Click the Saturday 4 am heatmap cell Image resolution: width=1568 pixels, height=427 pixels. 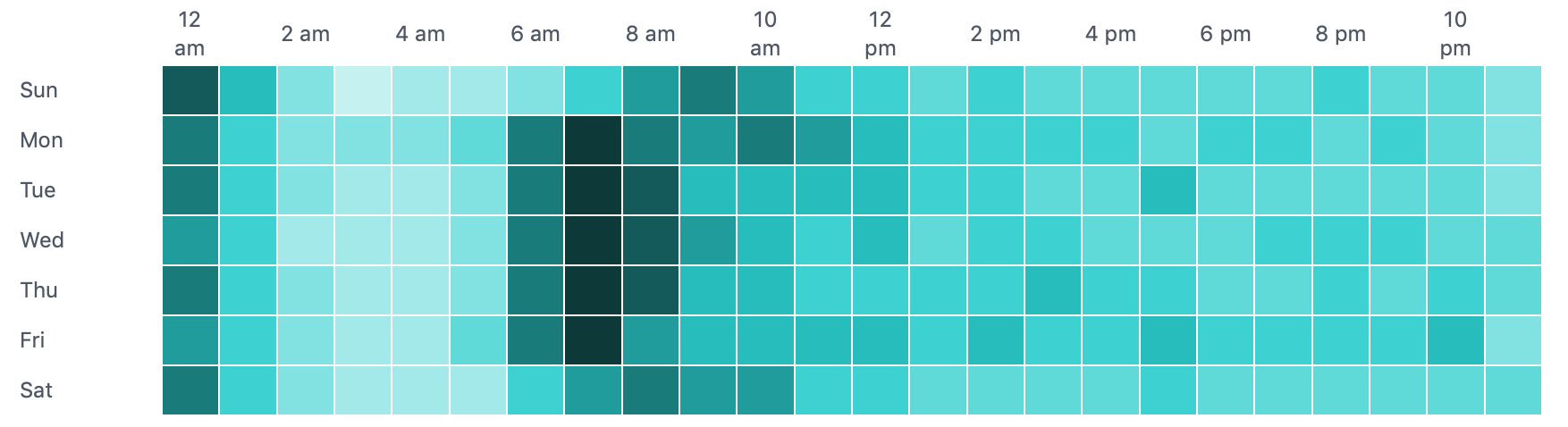(x=421, y=390)
